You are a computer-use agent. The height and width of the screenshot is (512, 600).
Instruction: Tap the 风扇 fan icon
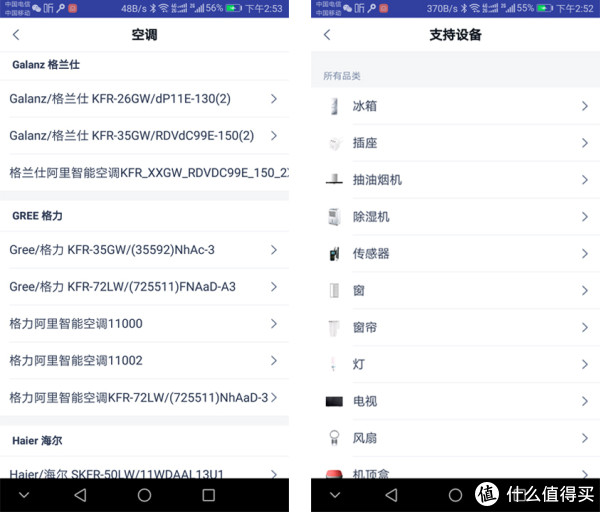[x=334, y=438]
